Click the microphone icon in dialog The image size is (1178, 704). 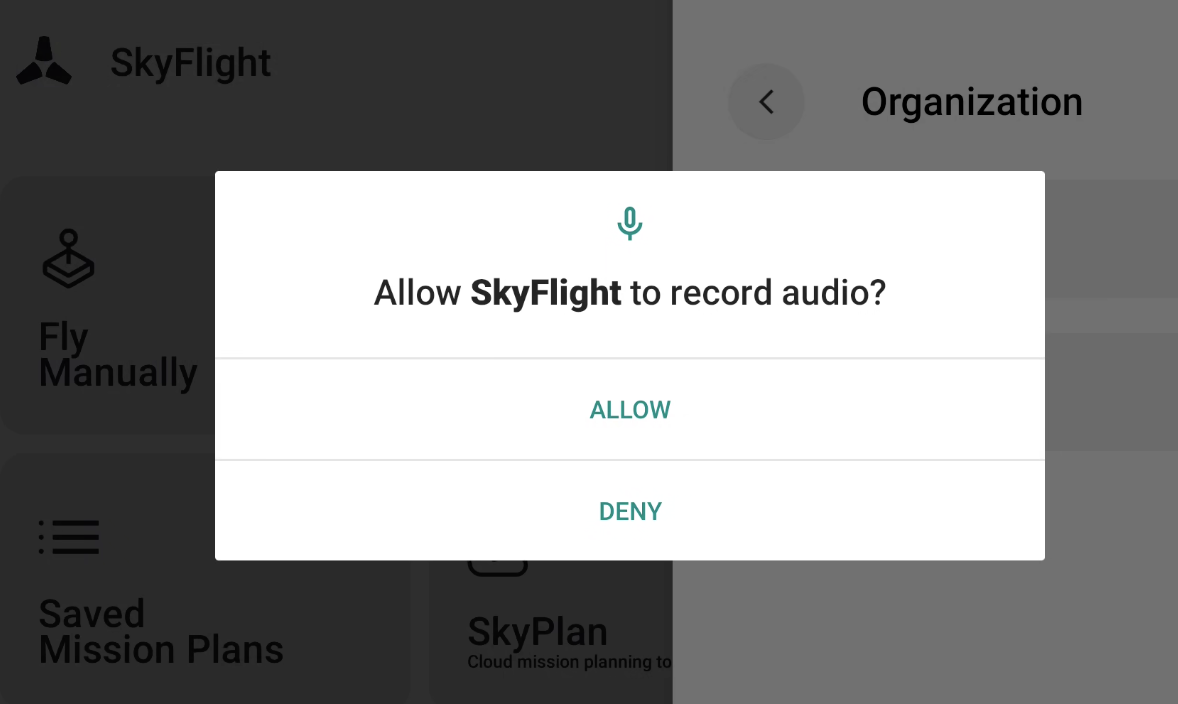point(630,223)
